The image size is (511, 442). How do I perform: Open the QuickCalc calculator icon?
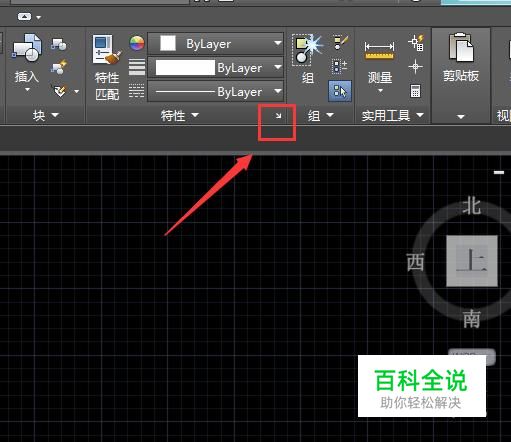pos(415,91)
